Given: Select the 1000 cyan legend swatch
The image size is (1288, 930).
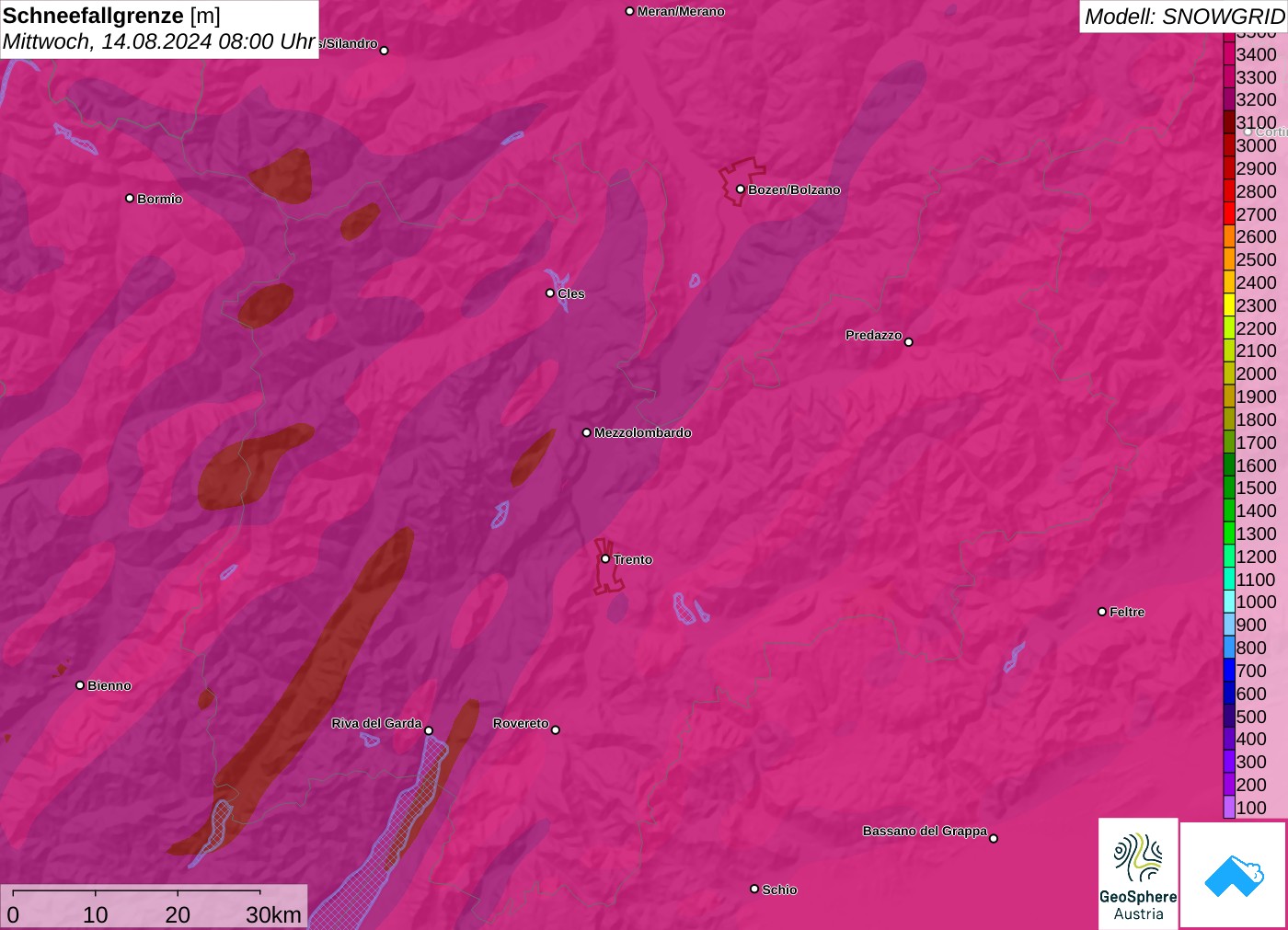Looking at the screenshot, I should pyautogui.click(x=1229, y=602).
